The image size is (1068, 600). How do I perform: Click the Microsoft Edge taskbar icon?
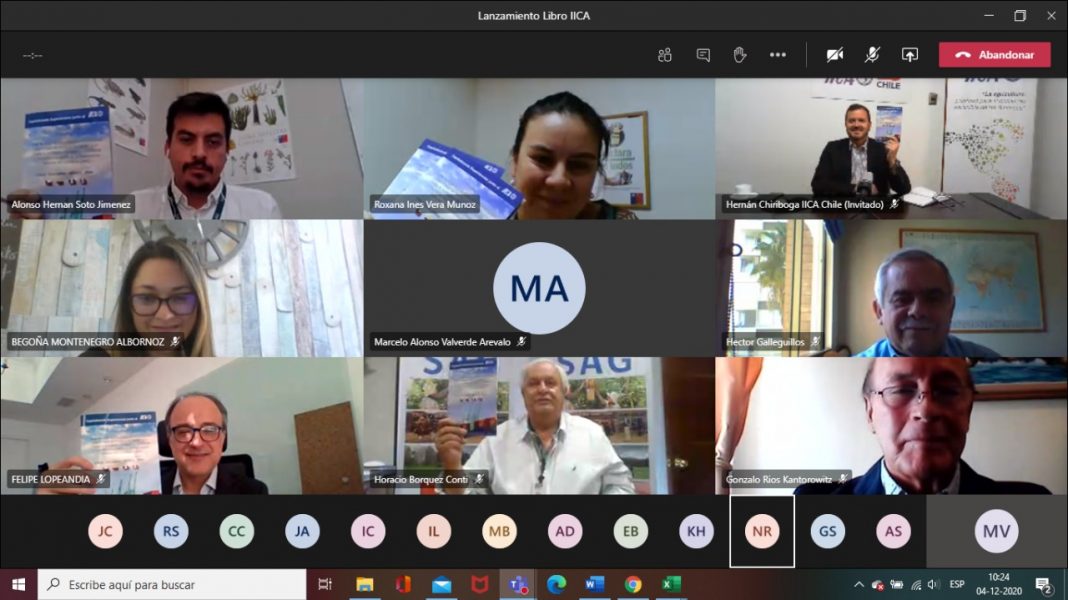[556, 584]
